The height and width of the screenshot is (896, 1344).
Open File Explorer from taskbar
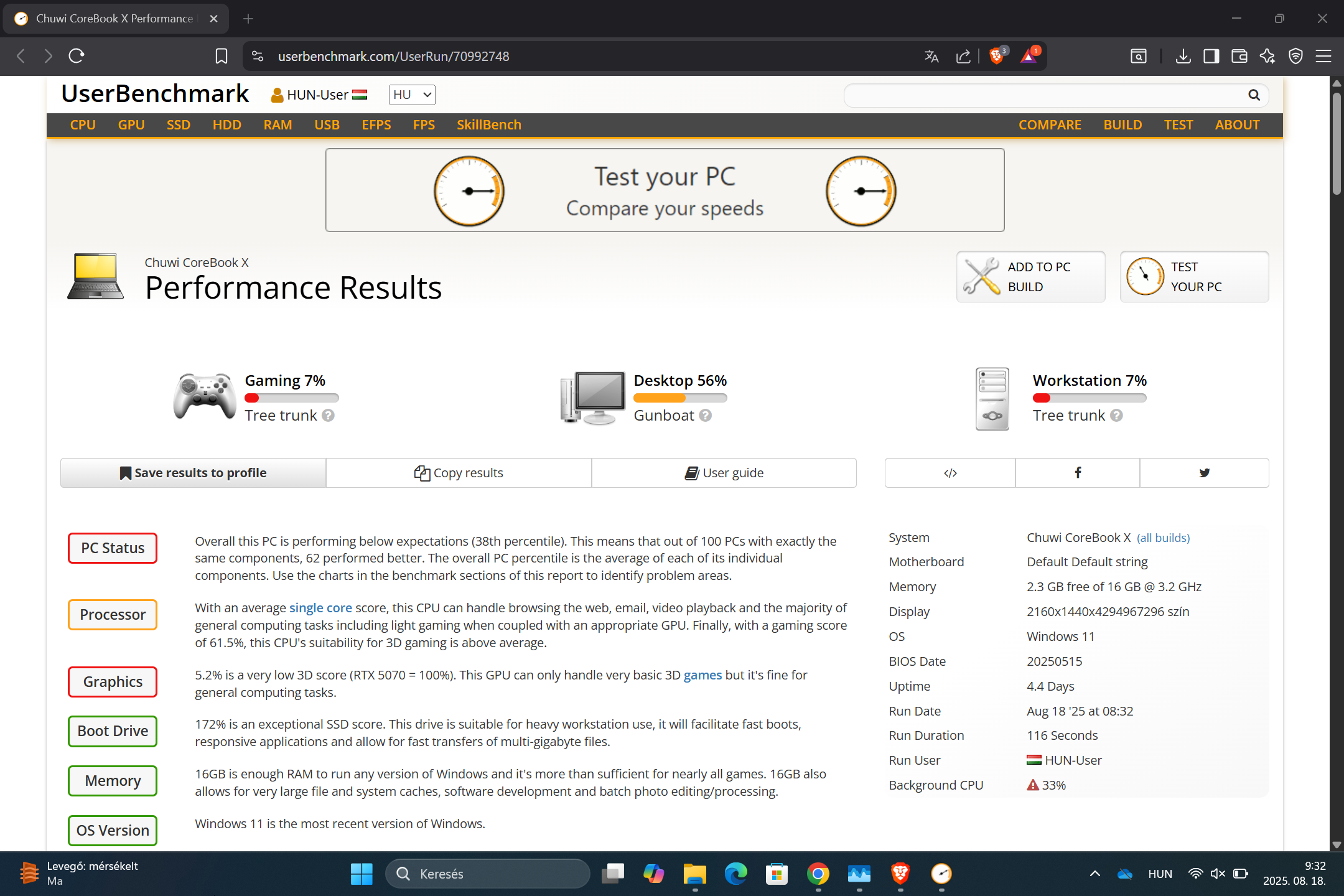tap(694, 874)
